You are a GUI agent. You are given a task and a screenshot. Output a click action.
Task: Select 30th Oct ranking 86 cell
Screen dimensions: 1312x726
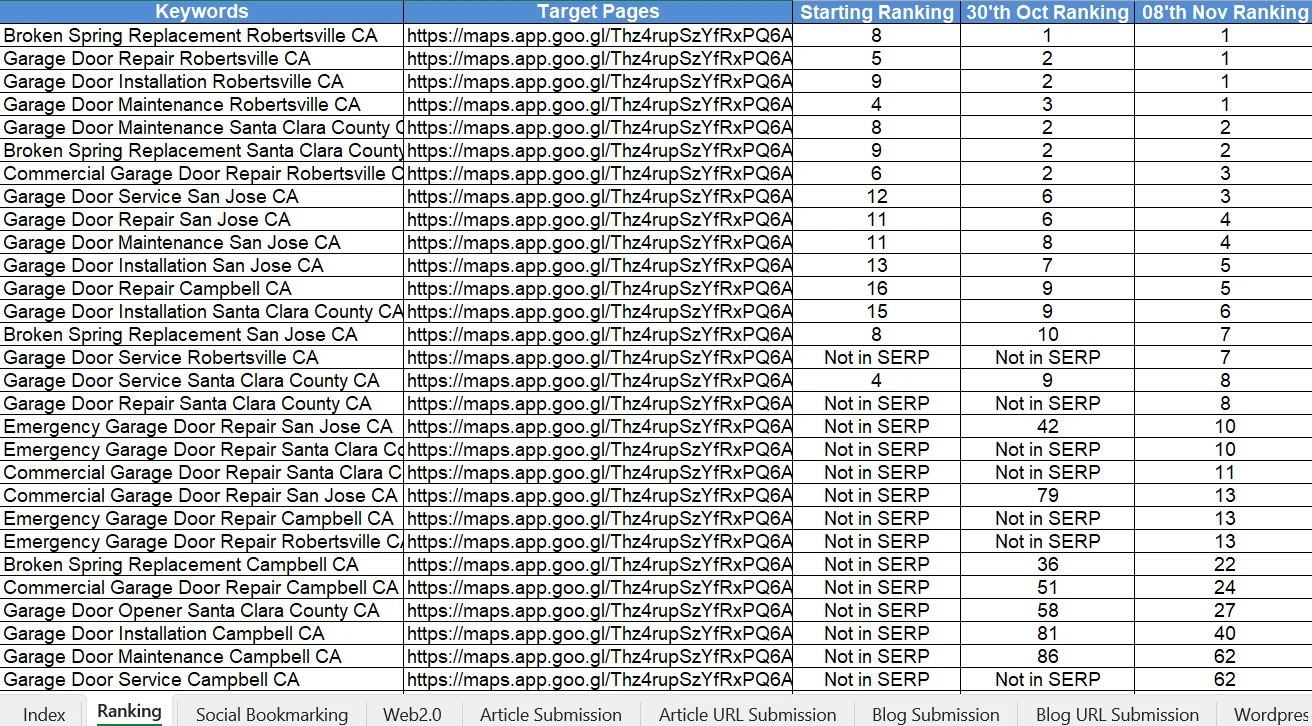tap(1047, 656)
